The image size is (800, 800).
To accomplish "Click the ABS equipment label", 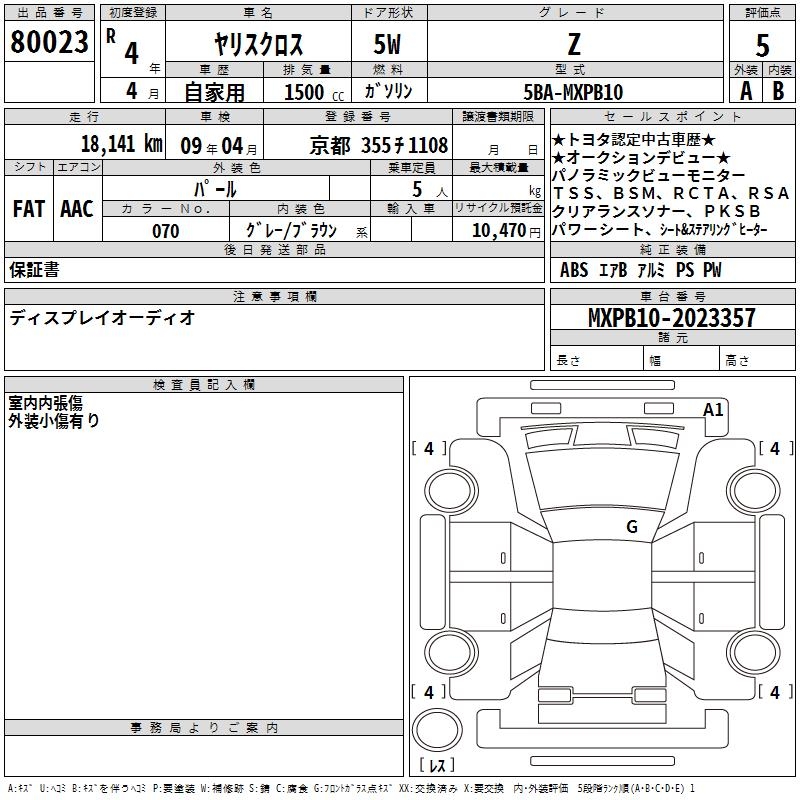I will [574, 270].
